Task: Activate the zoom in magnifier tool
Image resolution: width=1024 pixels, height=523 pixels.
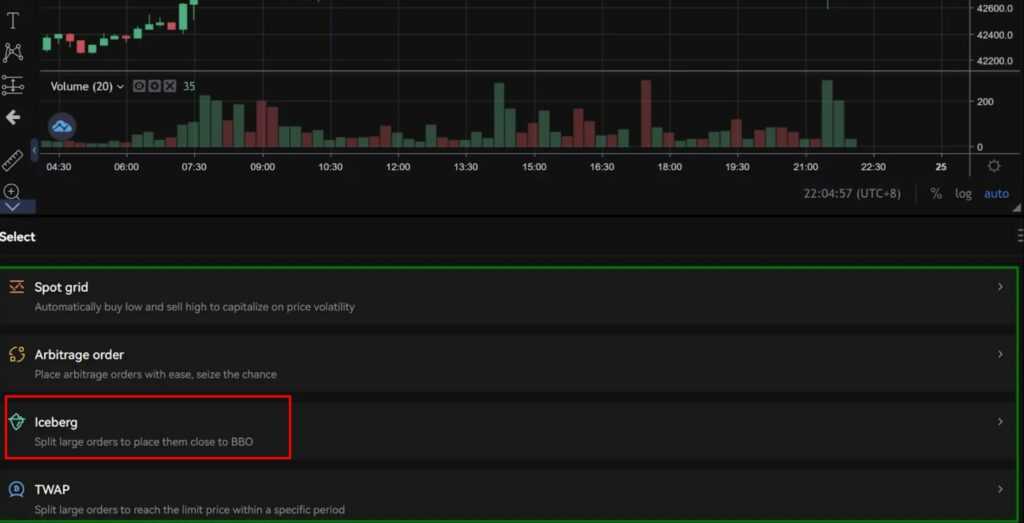Action: [x=13, y=191]
